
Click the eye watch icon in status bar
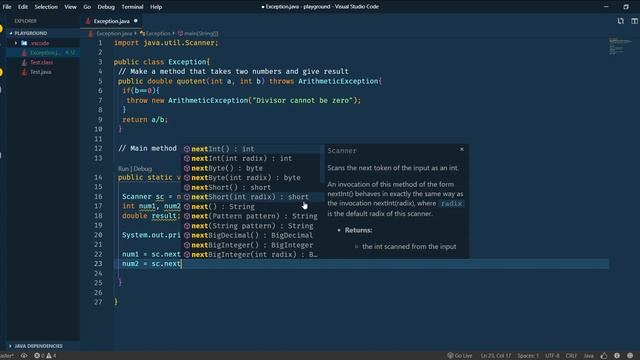click(24, 356)
